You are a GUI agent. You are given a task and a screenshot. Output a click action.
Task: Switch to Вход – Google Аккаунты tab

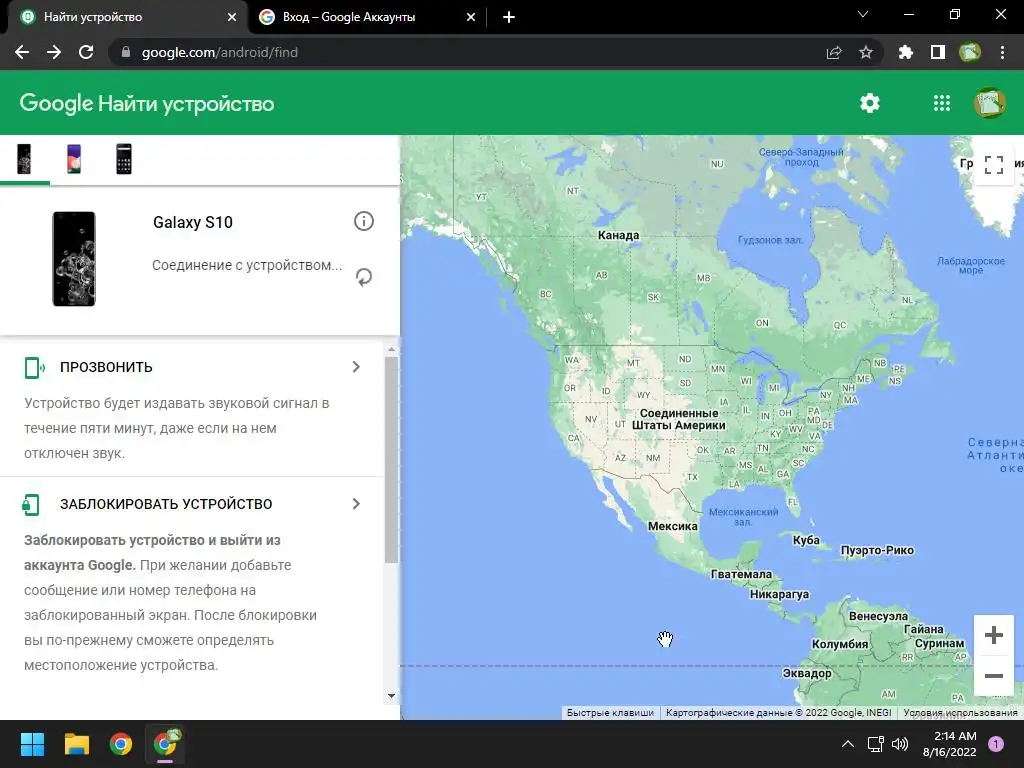point(366,17)
